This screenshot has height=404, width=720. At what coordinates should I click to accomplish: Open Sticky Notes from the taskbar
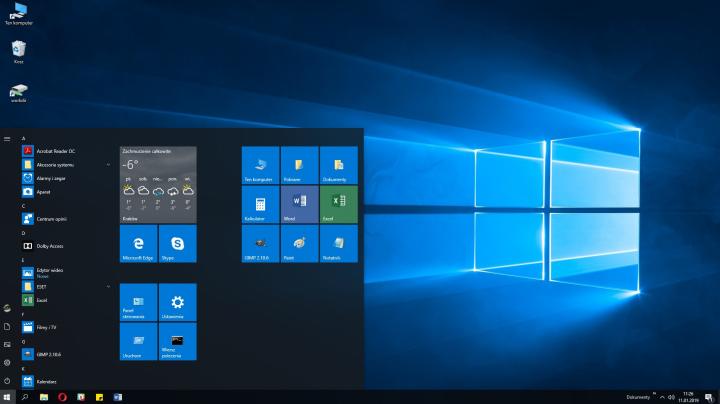pyautogui.click(x=99, y=397)
